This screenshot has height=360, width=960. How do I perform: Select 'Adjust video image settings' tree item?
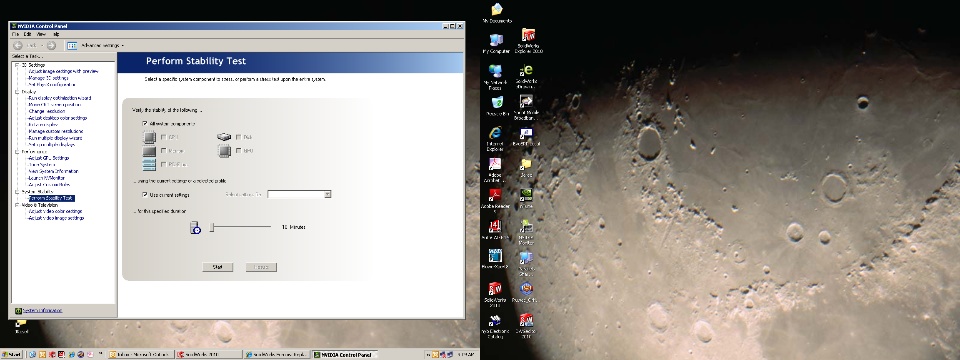pos(56,218)
